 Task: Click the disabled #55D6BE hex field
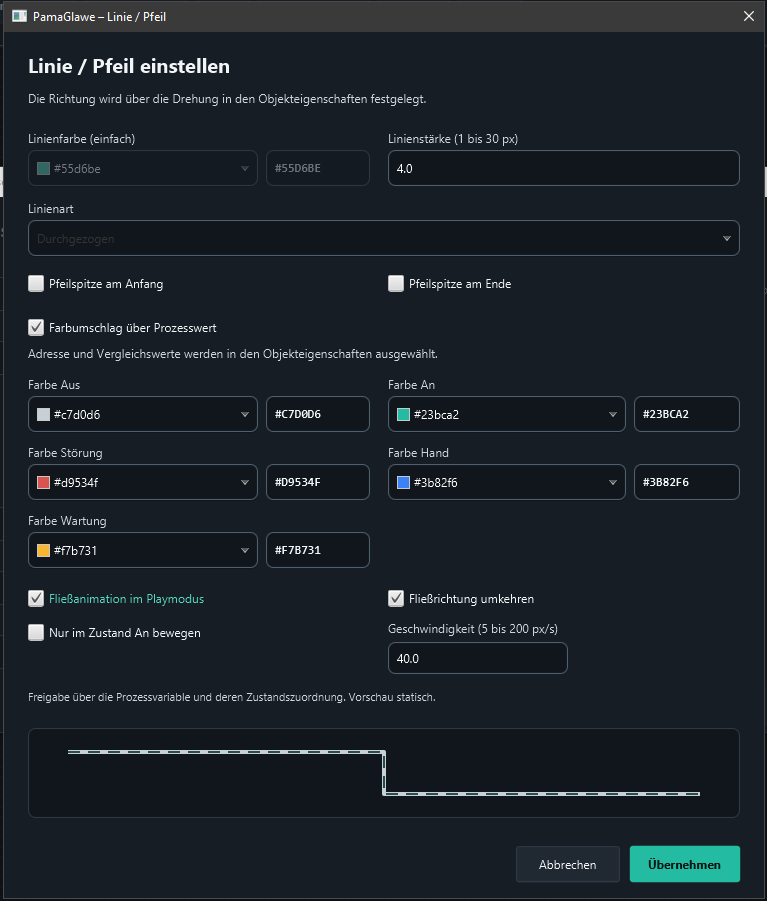(x=318, y=168)
